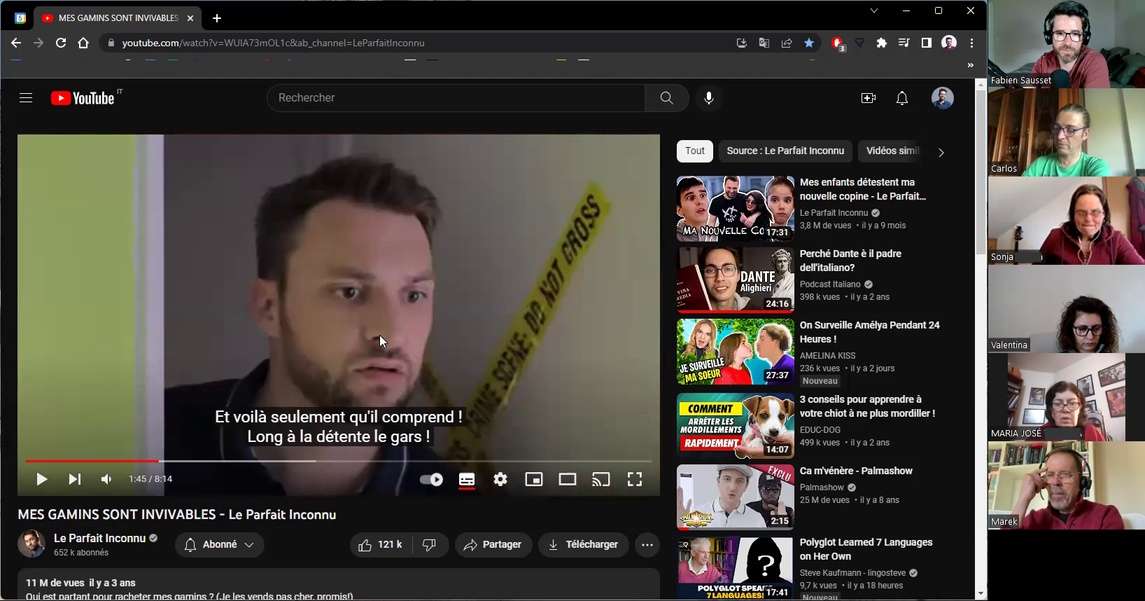
Task: Translate this page from the address bar
Action: click(764, 43)
